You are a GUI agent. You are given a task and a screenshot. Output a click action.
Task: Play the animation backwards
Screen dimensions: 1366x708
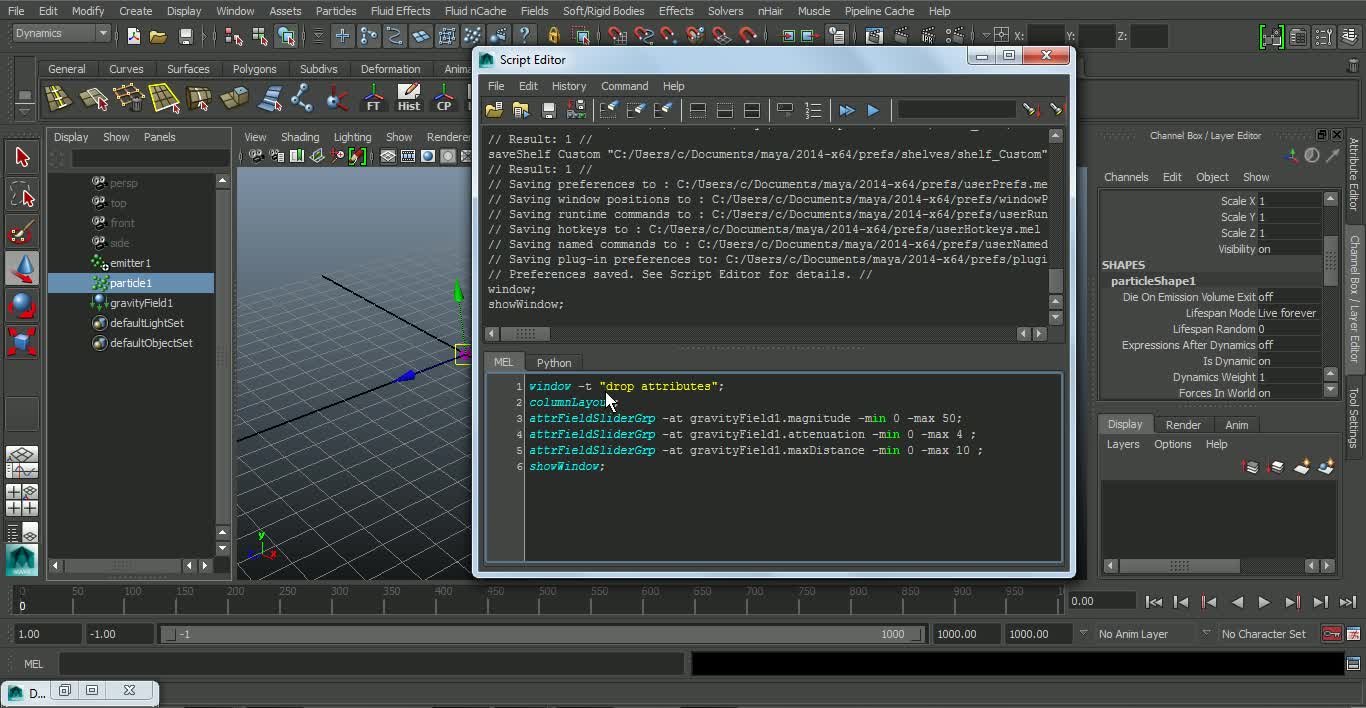pos(1237,602)
